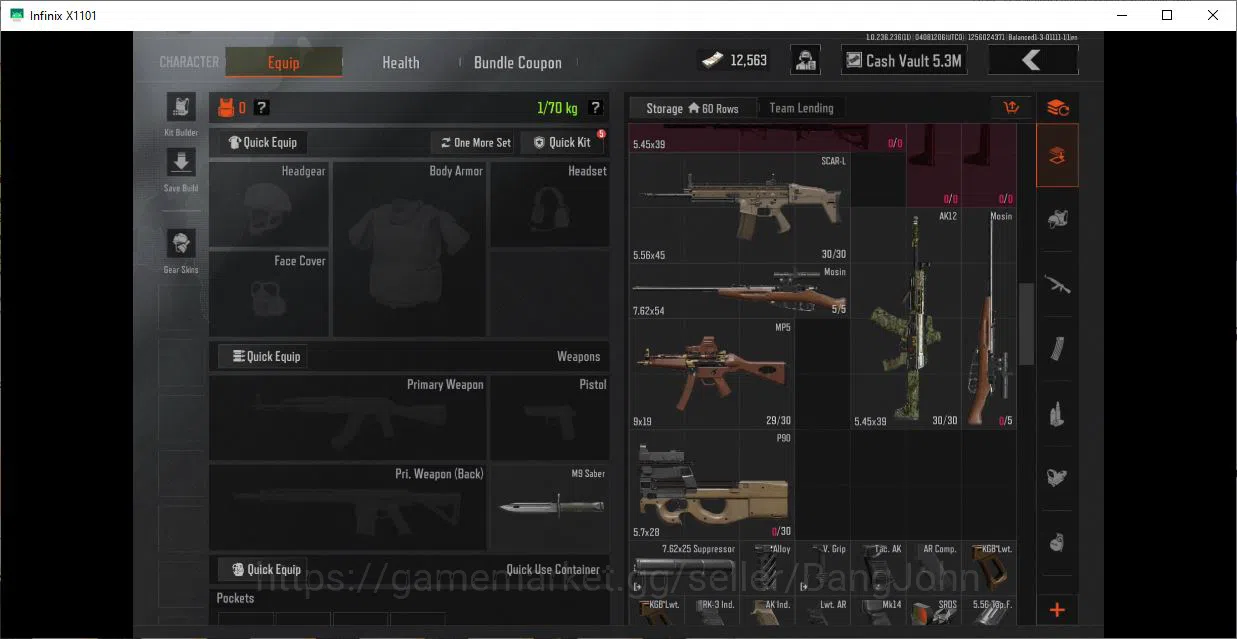1237x639 pixels.
Task: Click the help question mark beside weight
Action: click(x=596, y=108)
